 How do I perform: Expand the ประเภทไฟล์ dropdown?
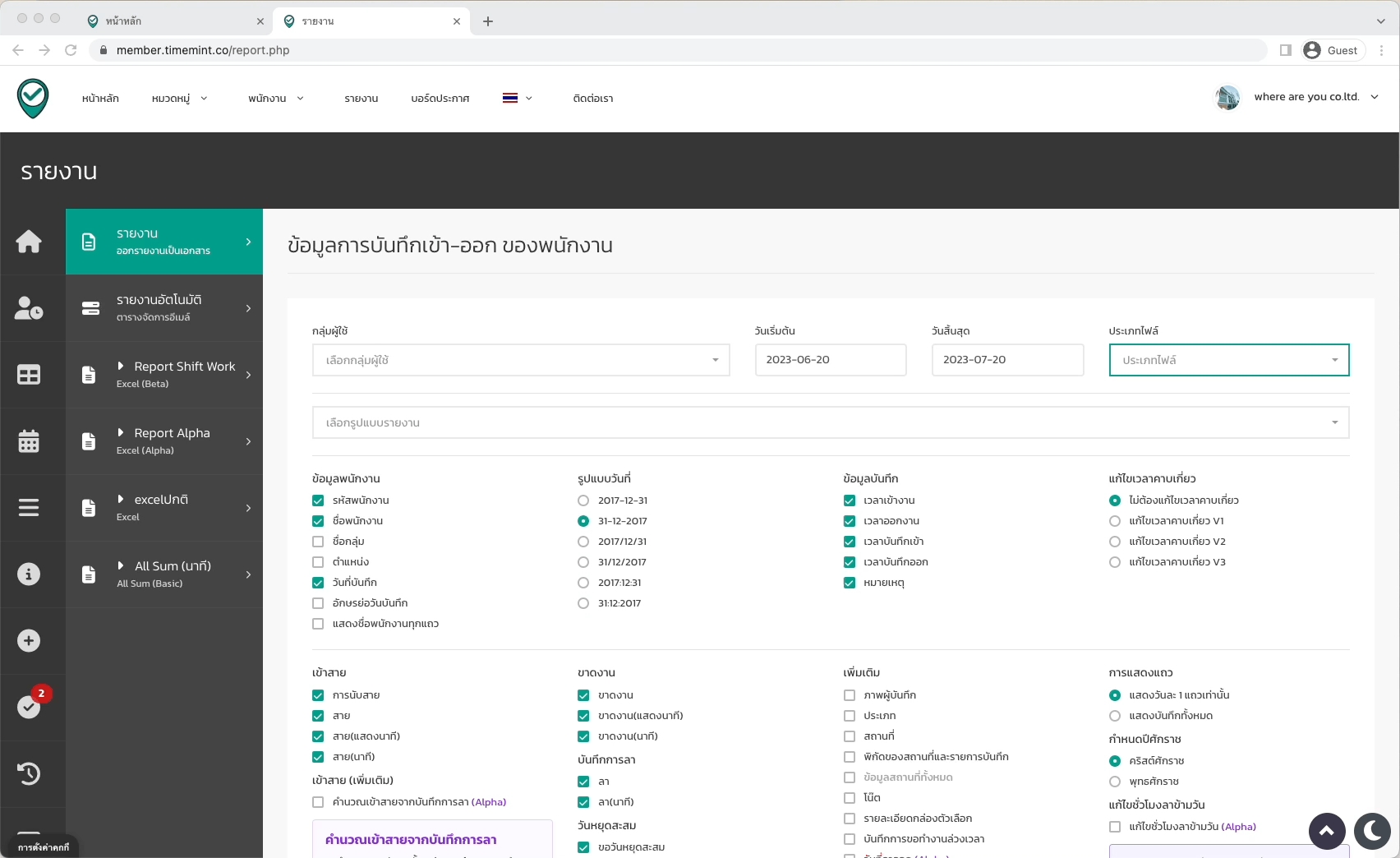tap(1229, 360)
